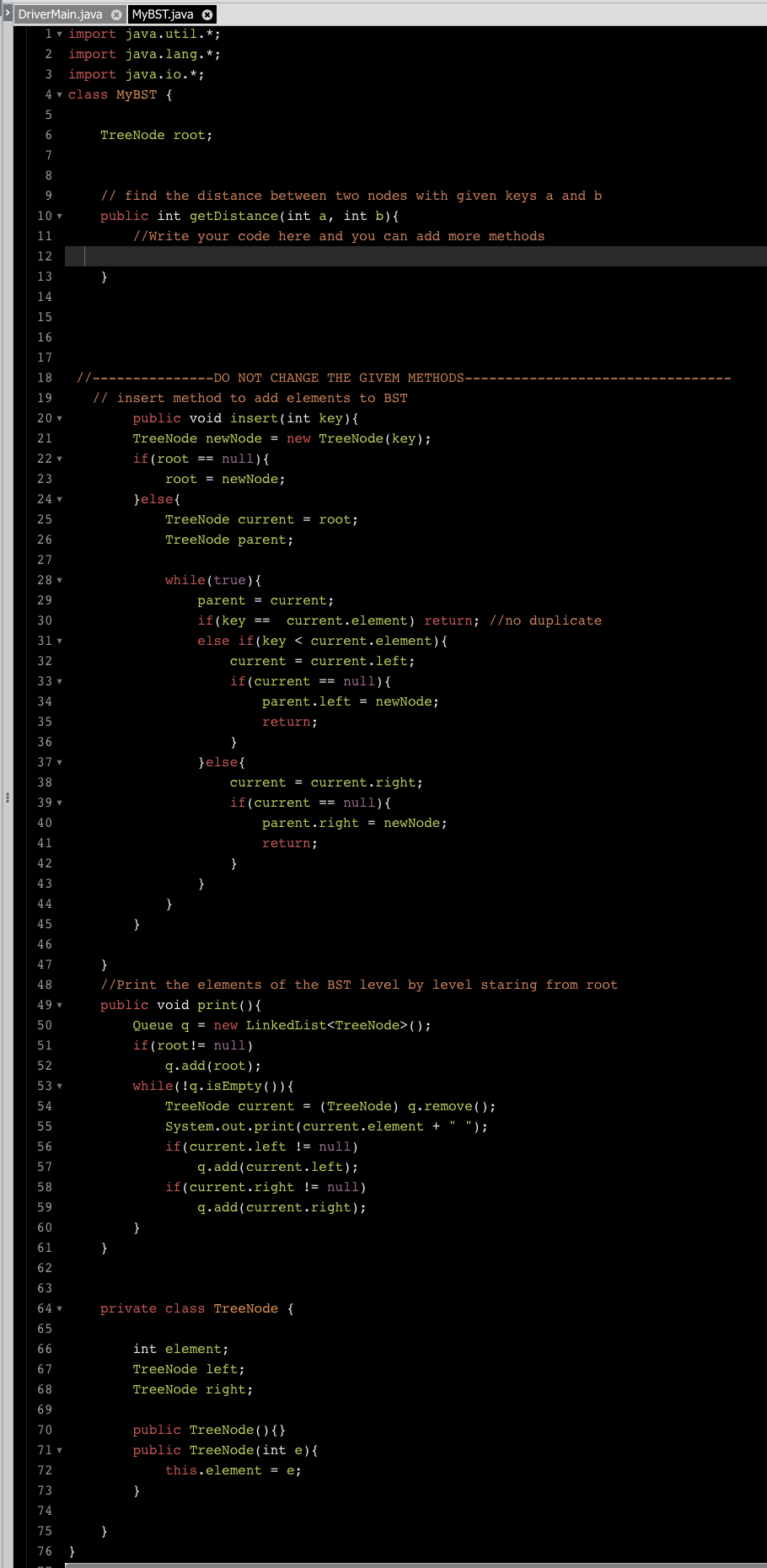Expand the side panel with top-left arrow
This screenshot has height=1568, width=767.
pos(6,13)
